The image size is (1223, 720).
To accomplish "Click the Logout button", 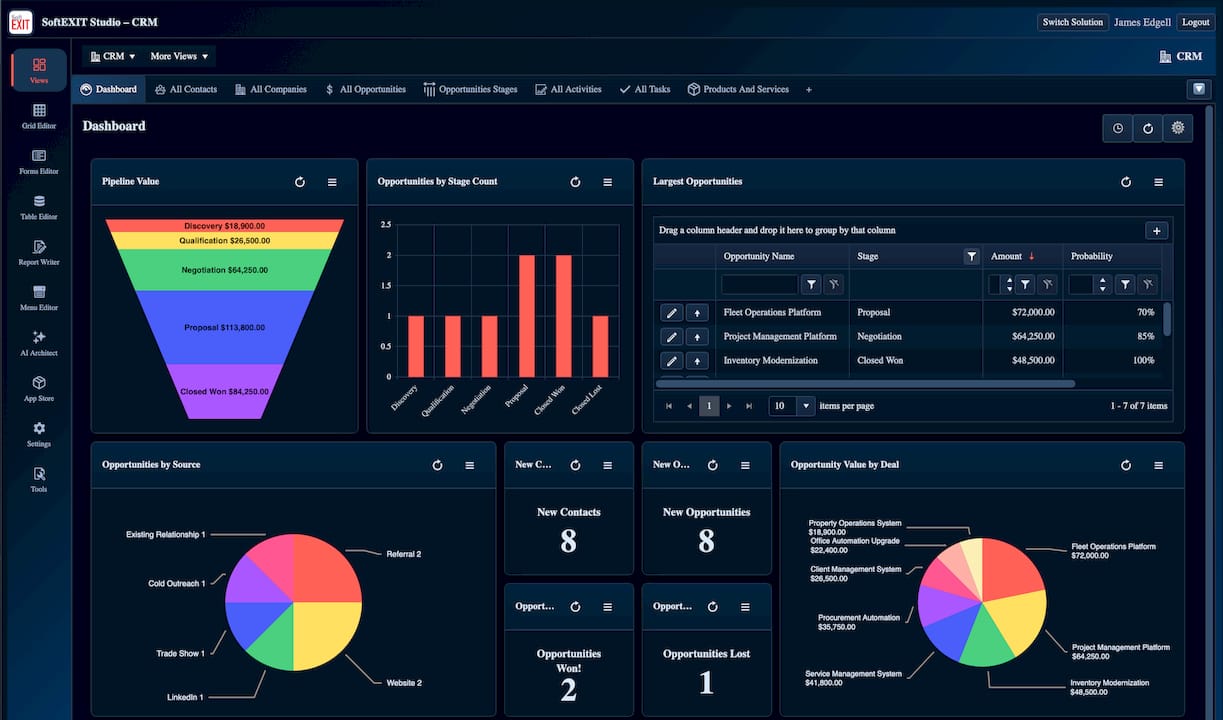I will tap(1195, 22).
